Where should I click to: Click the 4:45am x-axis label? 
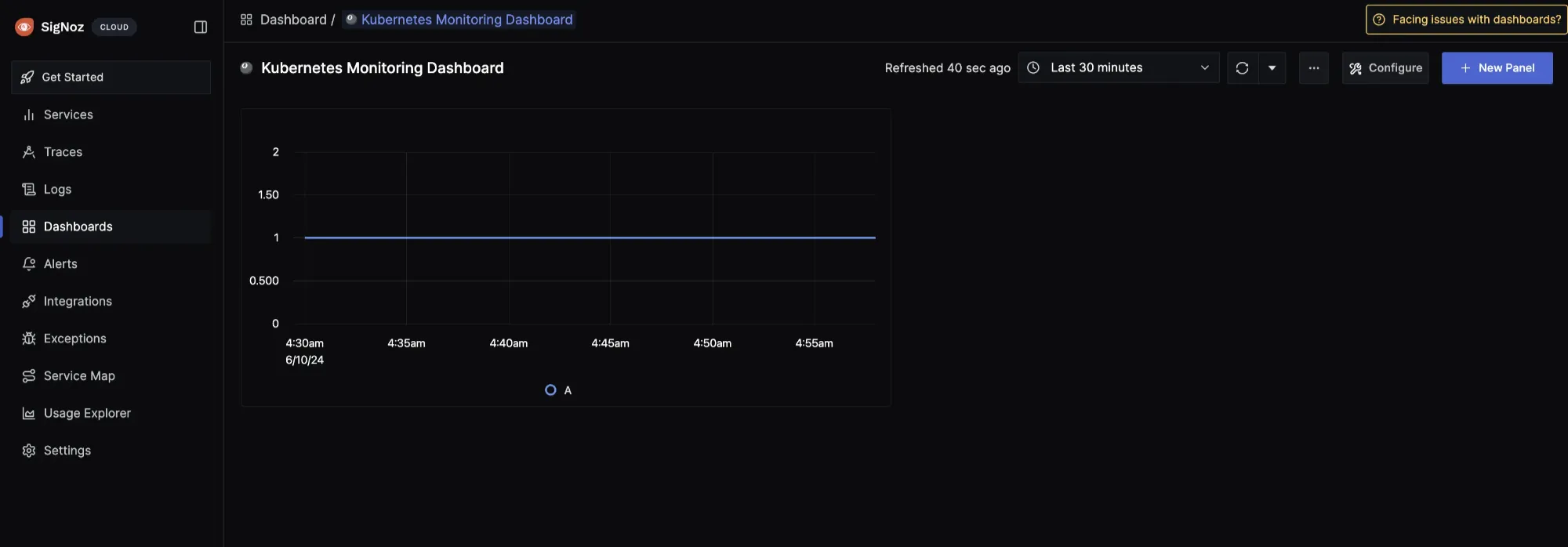pos(610,343)
